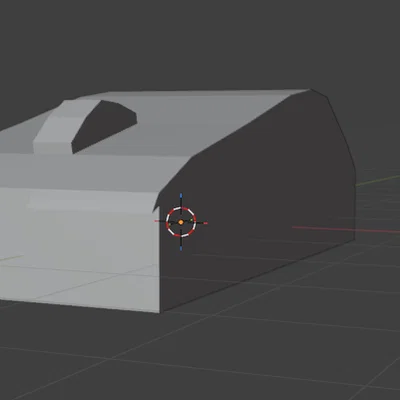Select the dark face of the scoop on the roof
Viewport: 400px width, 400px height.
click(x=104, y=126)
